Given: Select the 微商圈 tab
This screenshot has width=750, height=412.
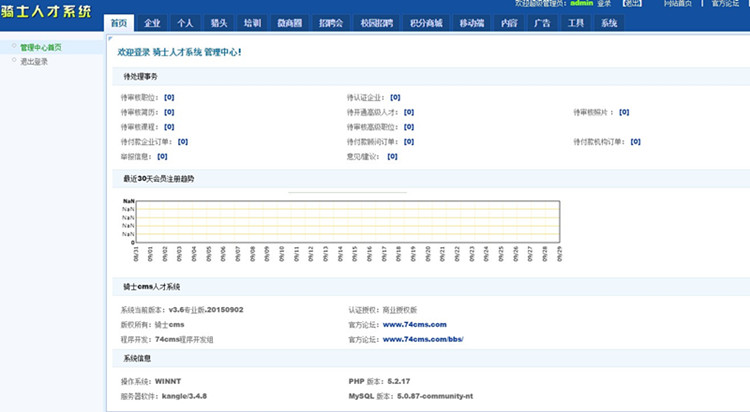Looking at the screenshot, I should [290, 22].
